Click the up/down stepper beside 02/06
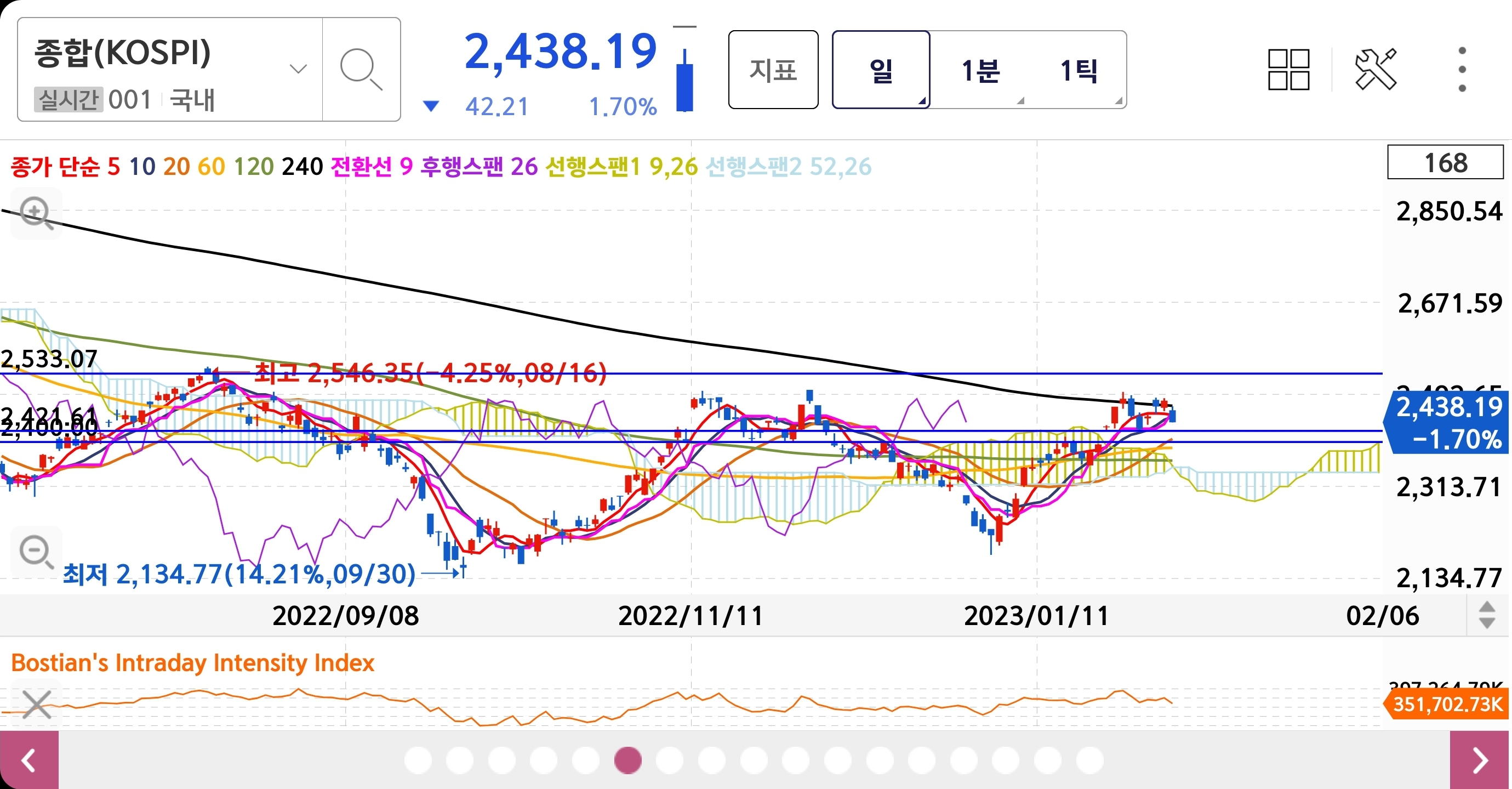The width and height of the screenshot is (1512, 789). point(1486,615)
